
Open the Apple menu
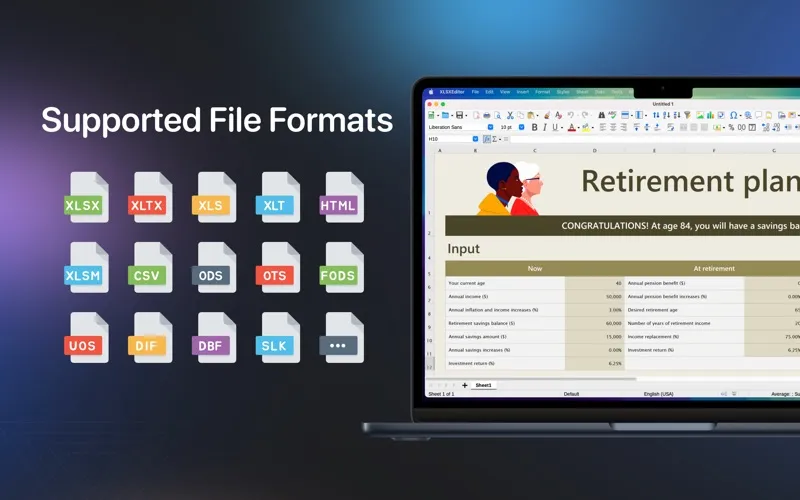431,92
